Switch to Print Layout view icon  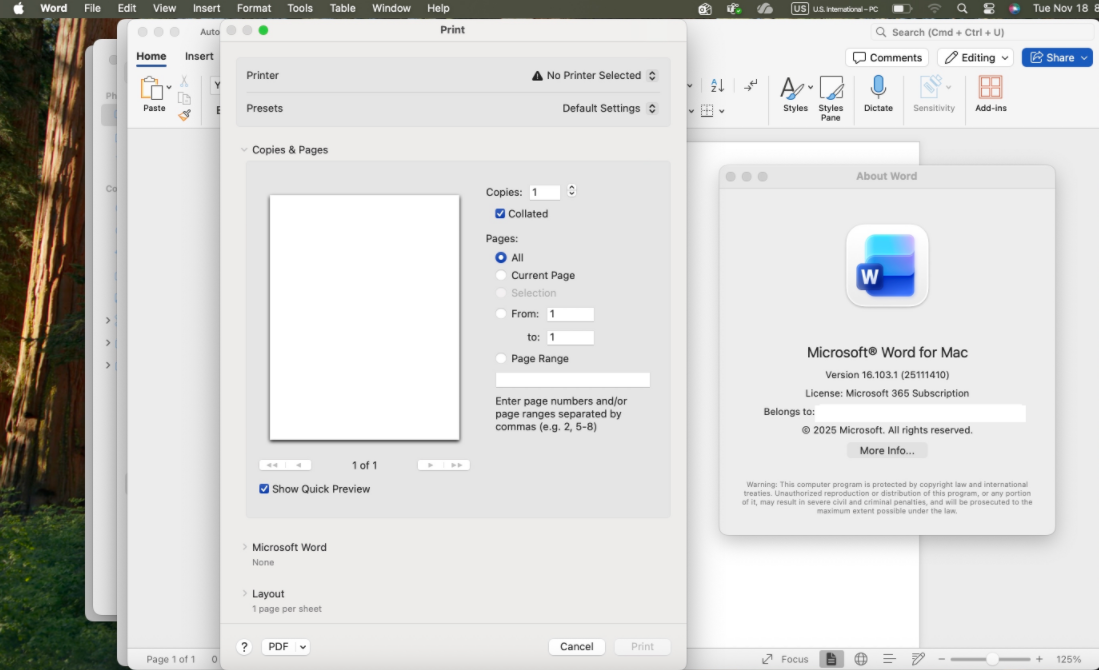[x=831, y=659]
